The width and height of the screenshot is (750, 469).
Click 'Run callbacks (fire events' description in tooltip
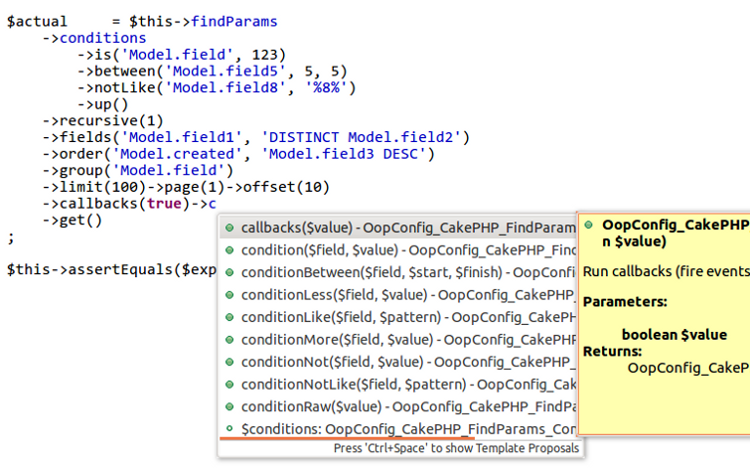666,271
